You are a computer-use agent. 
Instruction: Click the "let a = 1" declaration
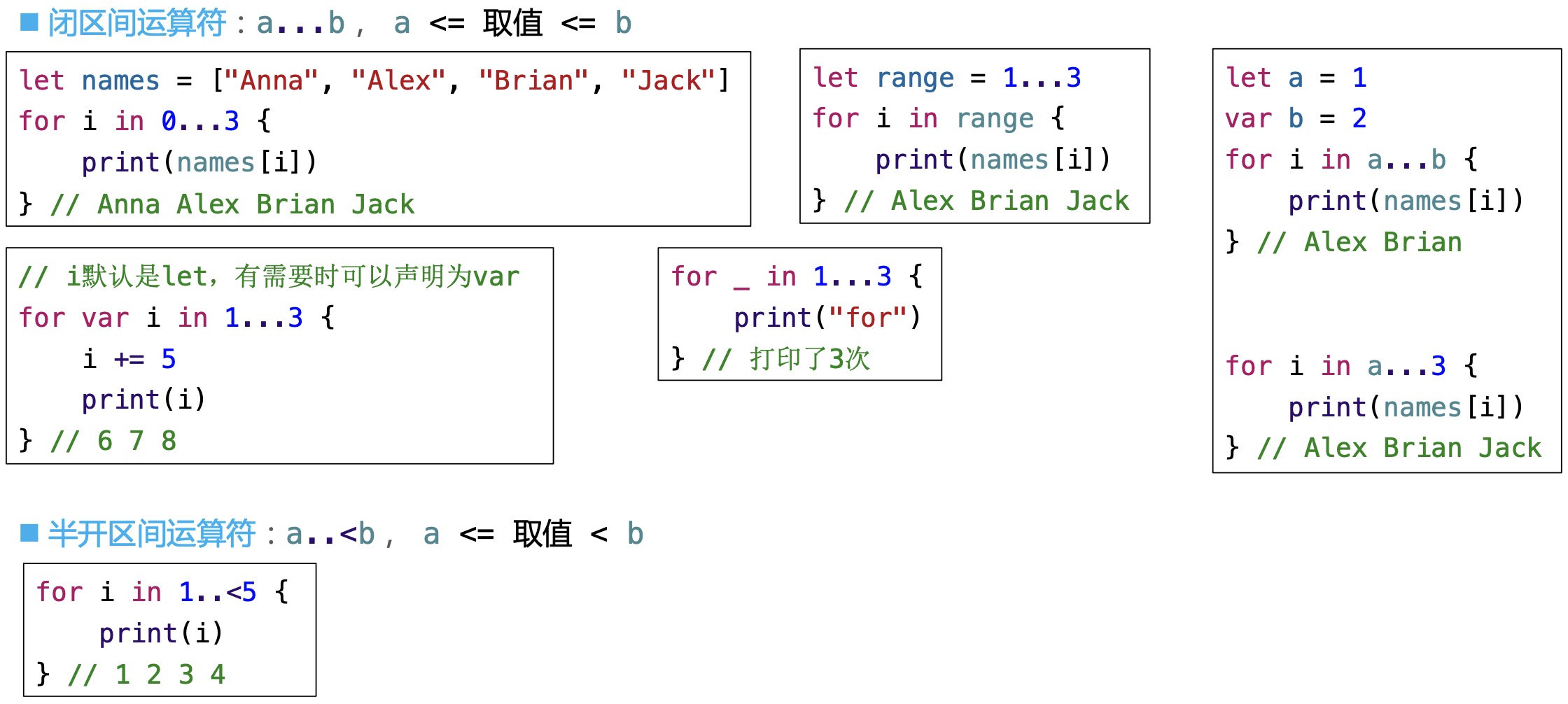(1296, 78)
